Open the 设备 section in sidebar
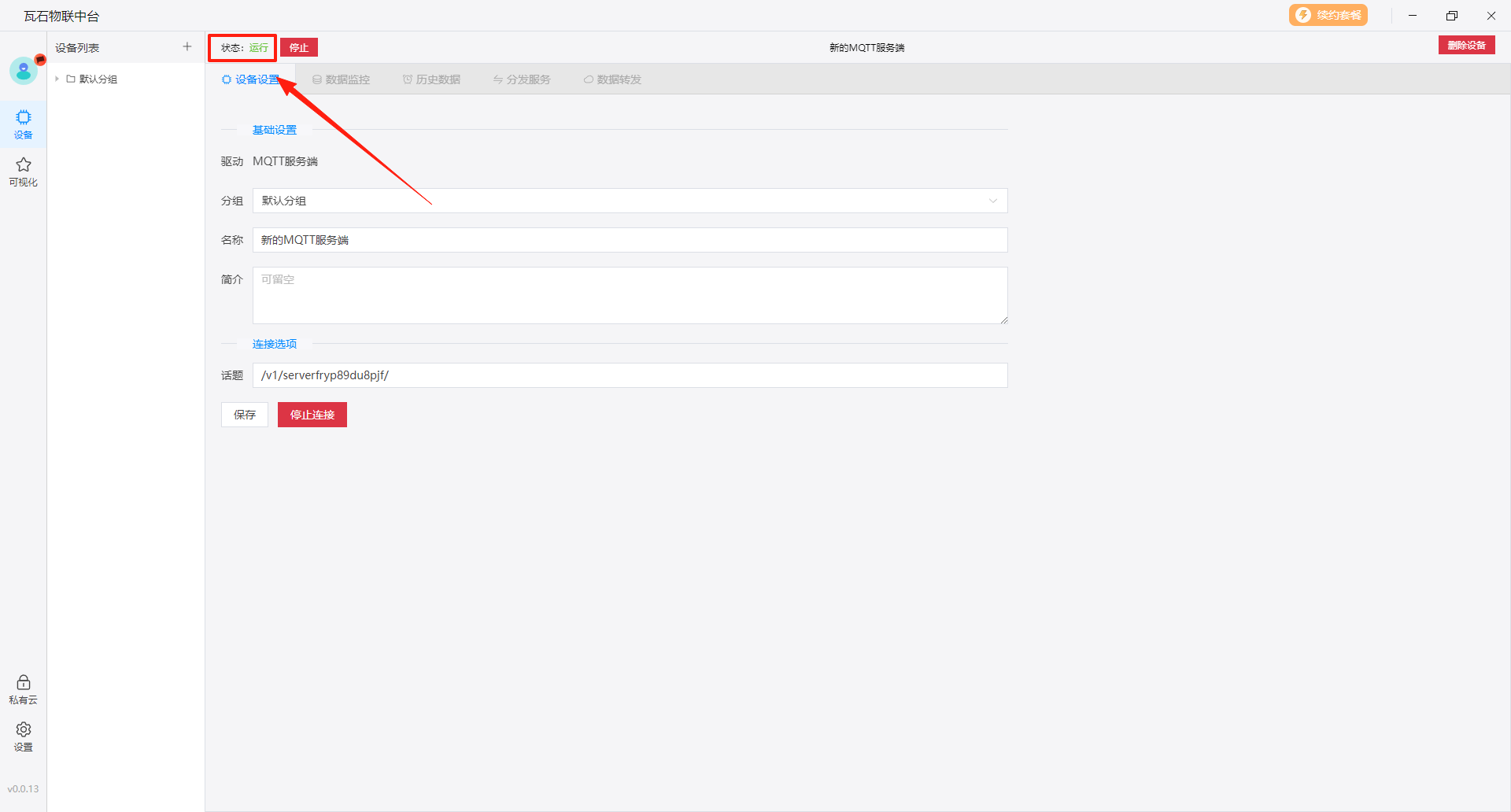Image resolution: width=1511 pixels, height=812 pixels. [x=24, y=124]
